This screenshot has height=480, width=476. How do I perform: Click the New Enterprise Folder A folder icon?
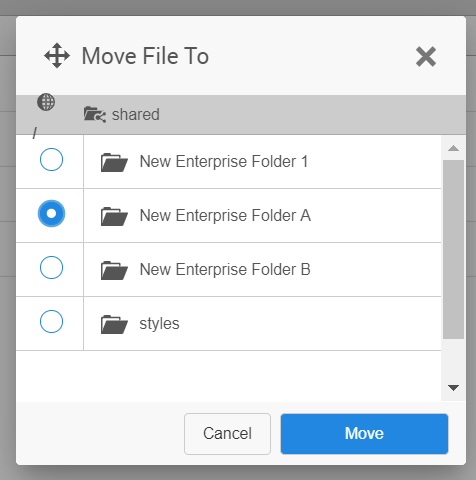pos(114,216)
